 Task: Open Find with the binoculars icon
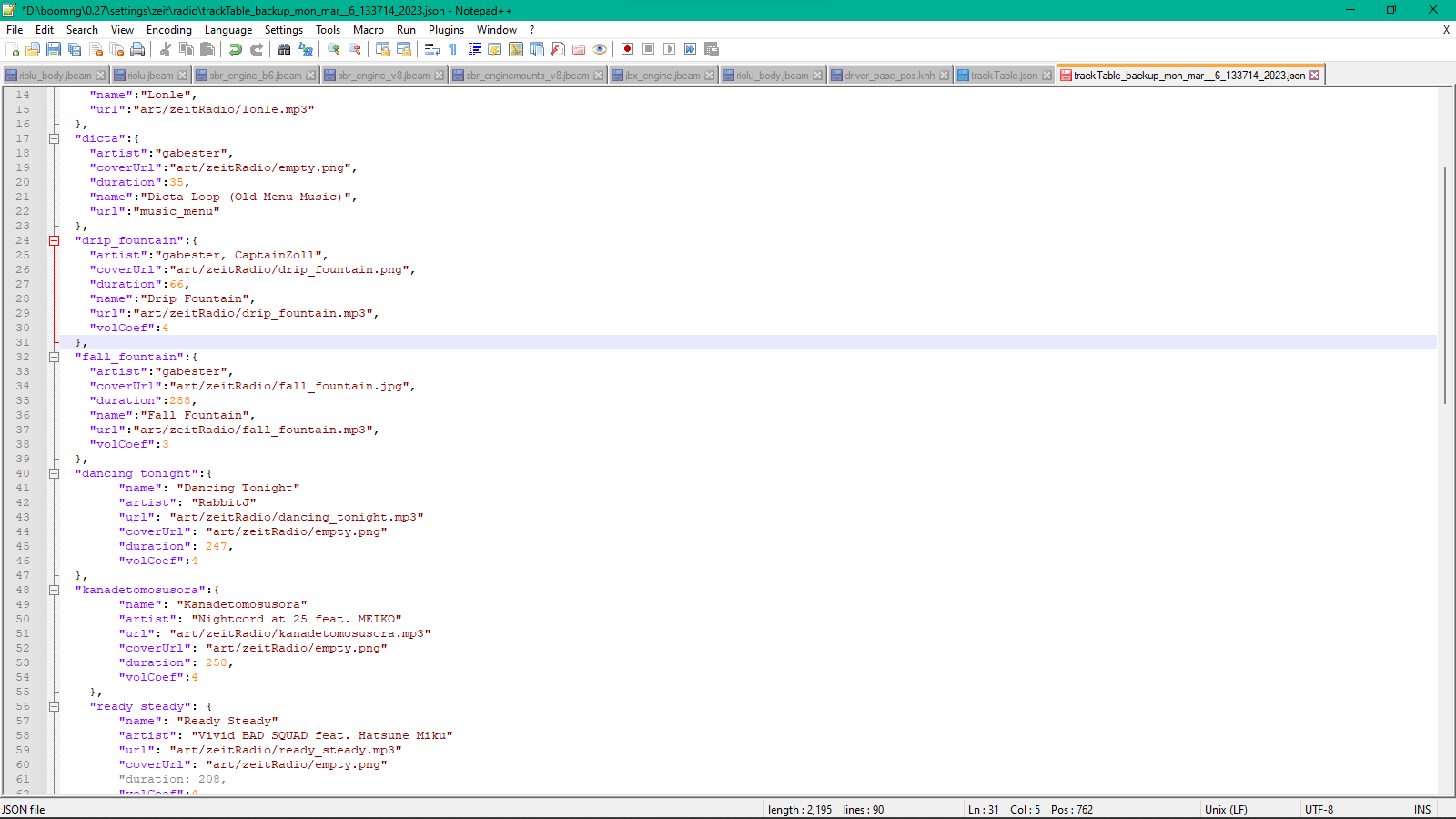tap(284, 49)
